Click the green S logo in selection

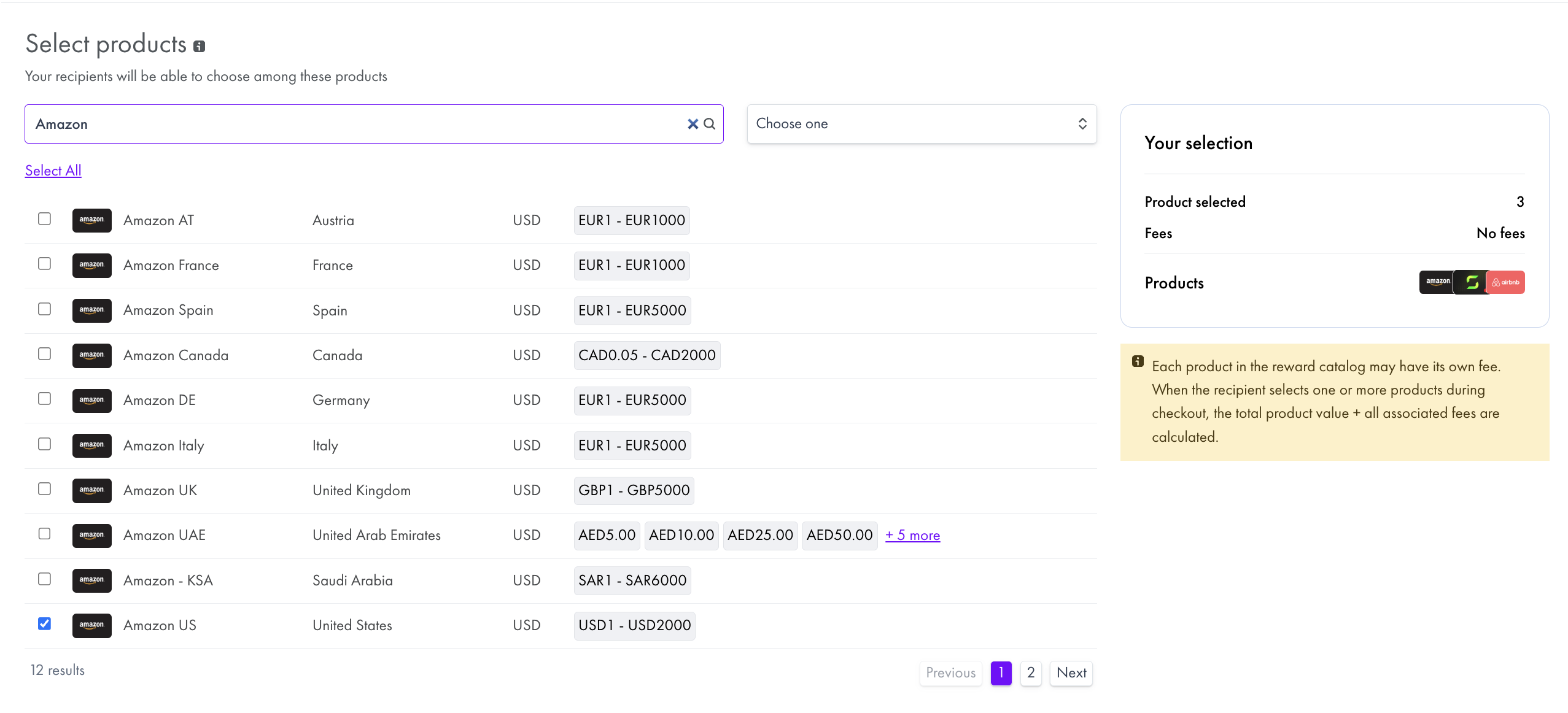coord(1471,282)
